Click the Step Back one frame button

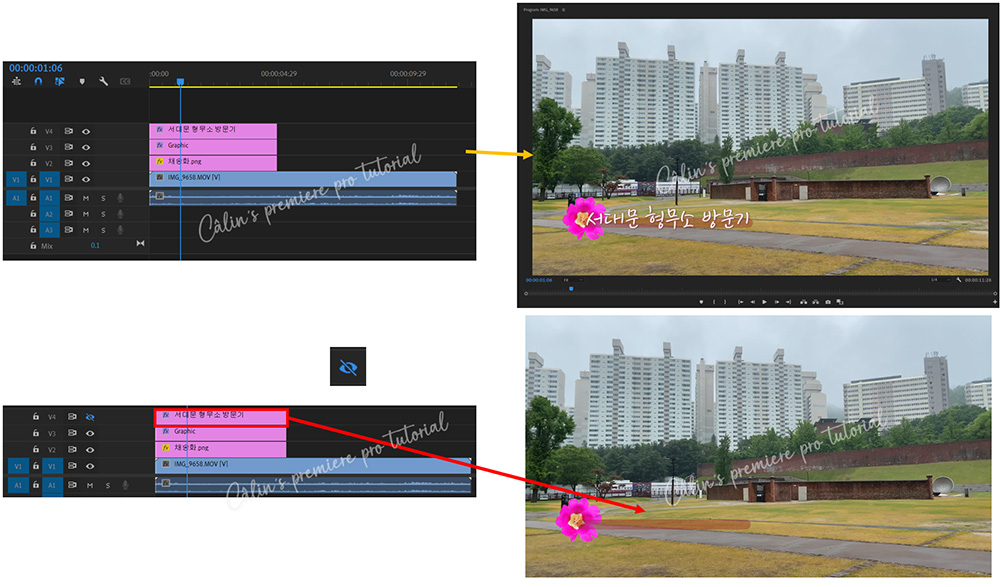(753, 302)
